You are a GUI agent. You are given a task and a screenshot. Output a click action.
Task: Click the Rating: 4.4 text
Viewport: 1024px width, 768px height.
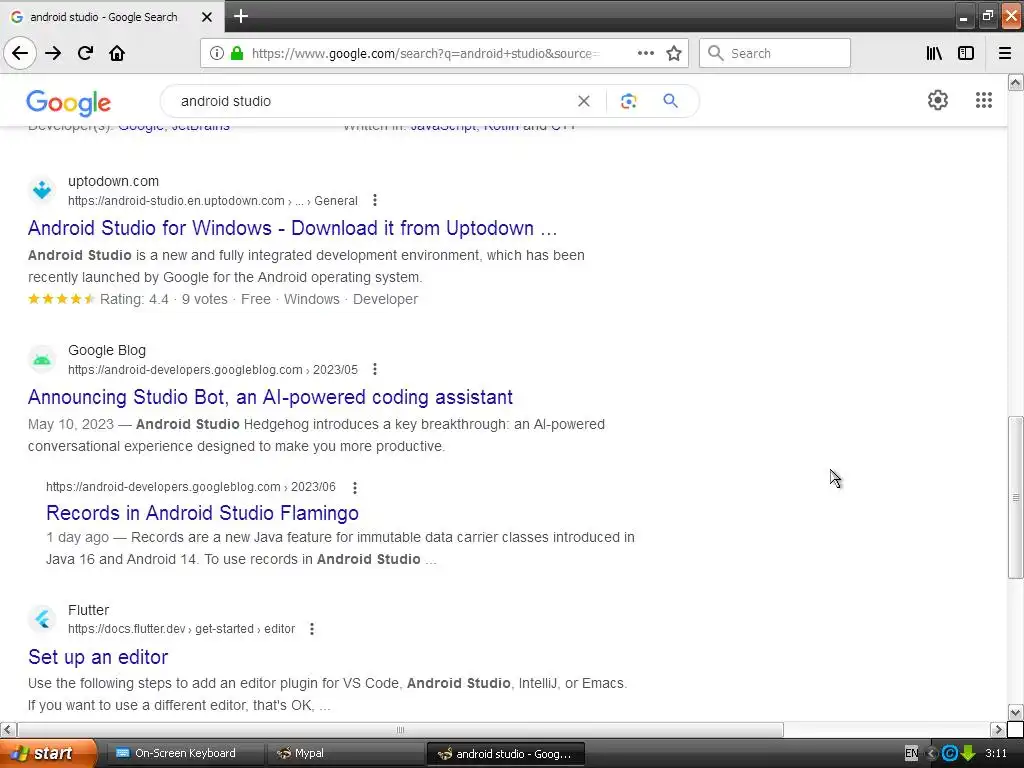(x=134, y=299)
